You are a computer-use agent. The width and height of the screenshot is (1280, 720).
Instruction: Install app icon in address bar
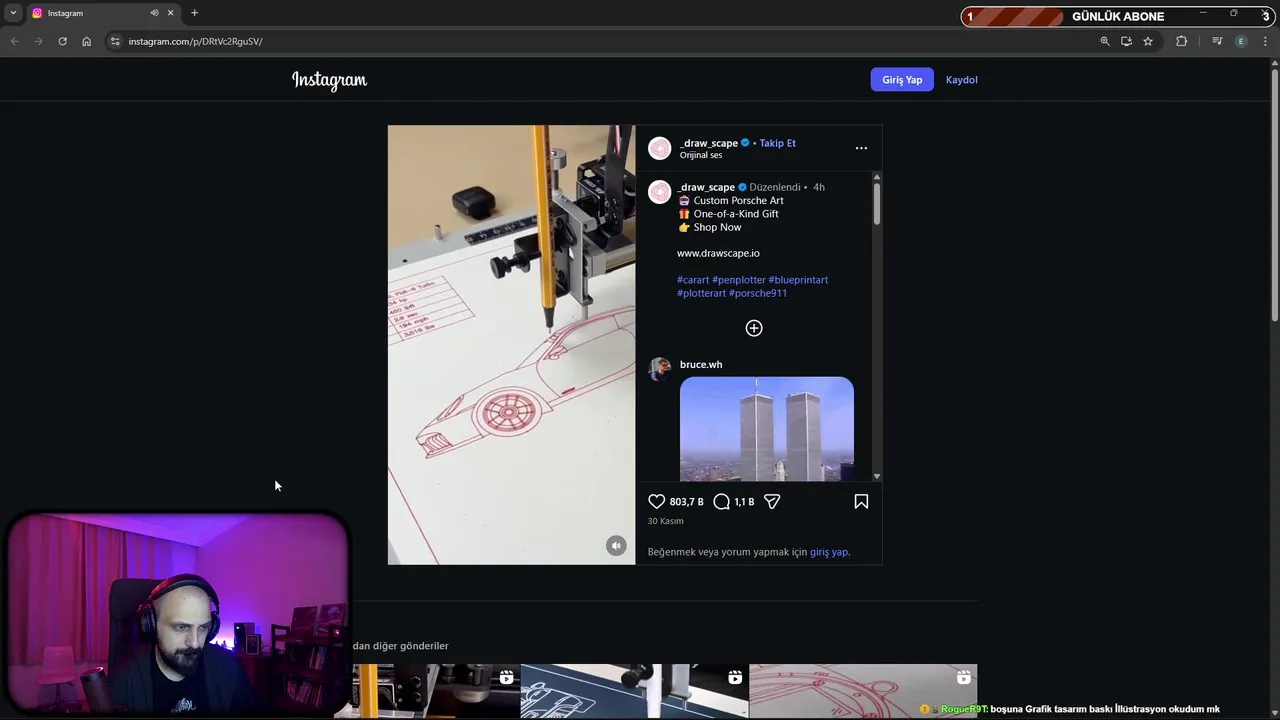(1126, 41)
